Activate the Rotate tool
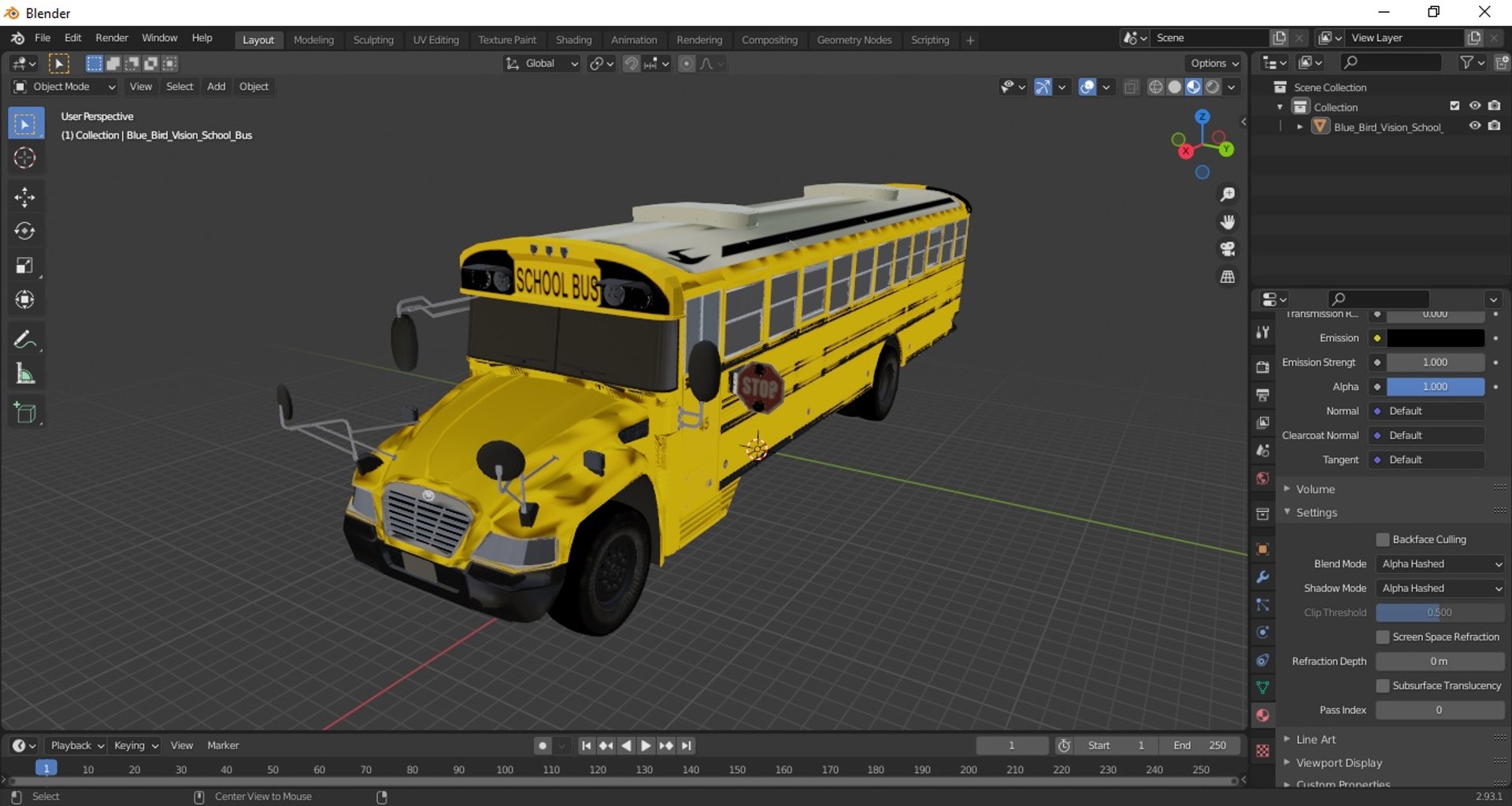1512x806 pixels. pos(25,231)
